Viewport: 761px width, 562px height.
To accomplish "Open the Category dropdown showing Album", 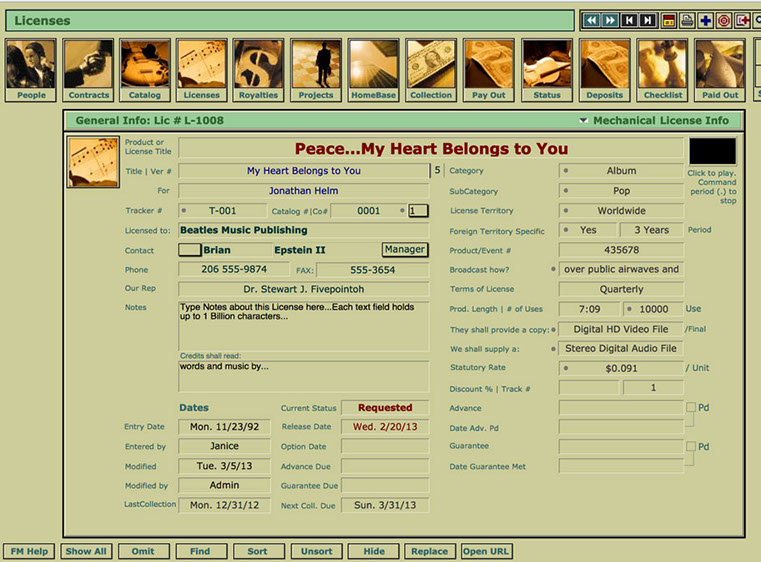I will coord(621,171).
